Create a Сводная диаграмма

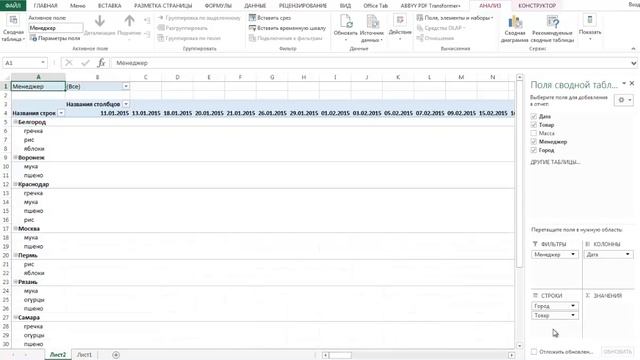click(x=514, y=29)
